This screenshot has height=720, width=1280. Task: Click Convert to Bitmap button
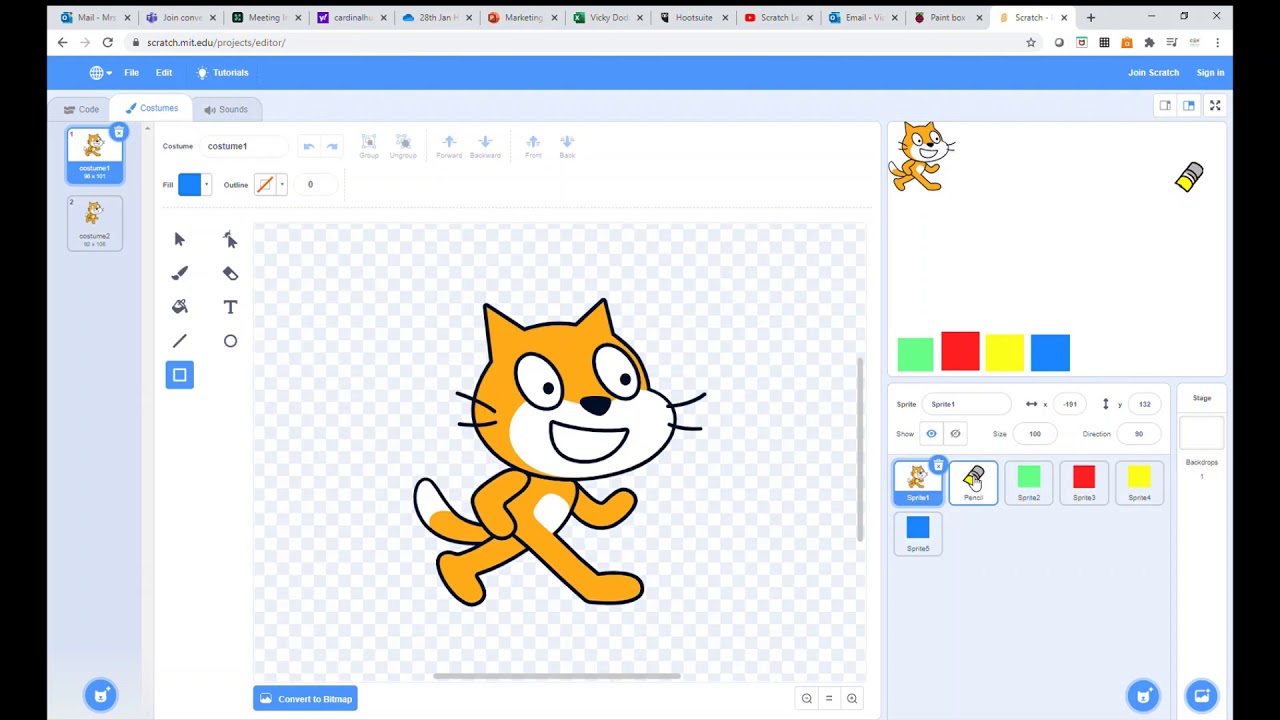pos(305,699)
